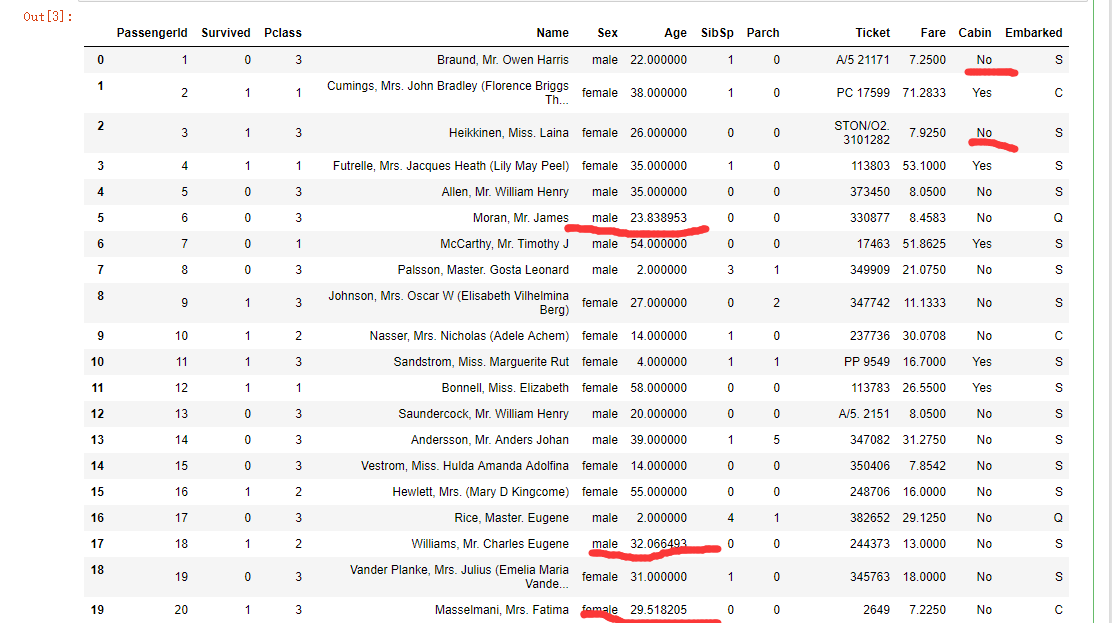This screenshot has height=623, width=1112.
Task: Click age value 22.000000
Action: point(658,60)
